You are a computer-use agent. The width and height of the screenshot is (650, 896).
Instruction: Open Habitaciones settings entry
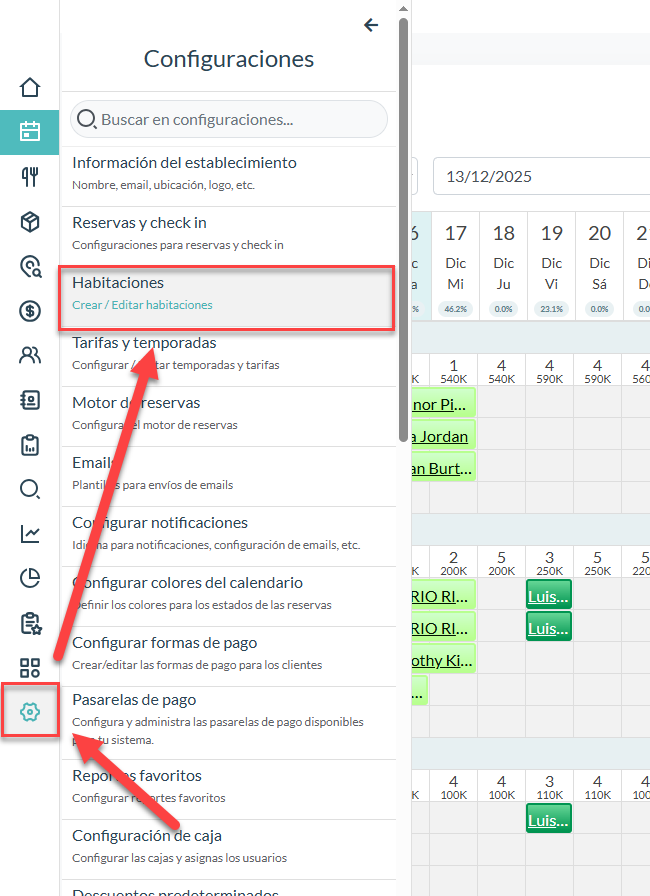click(227, 293)
